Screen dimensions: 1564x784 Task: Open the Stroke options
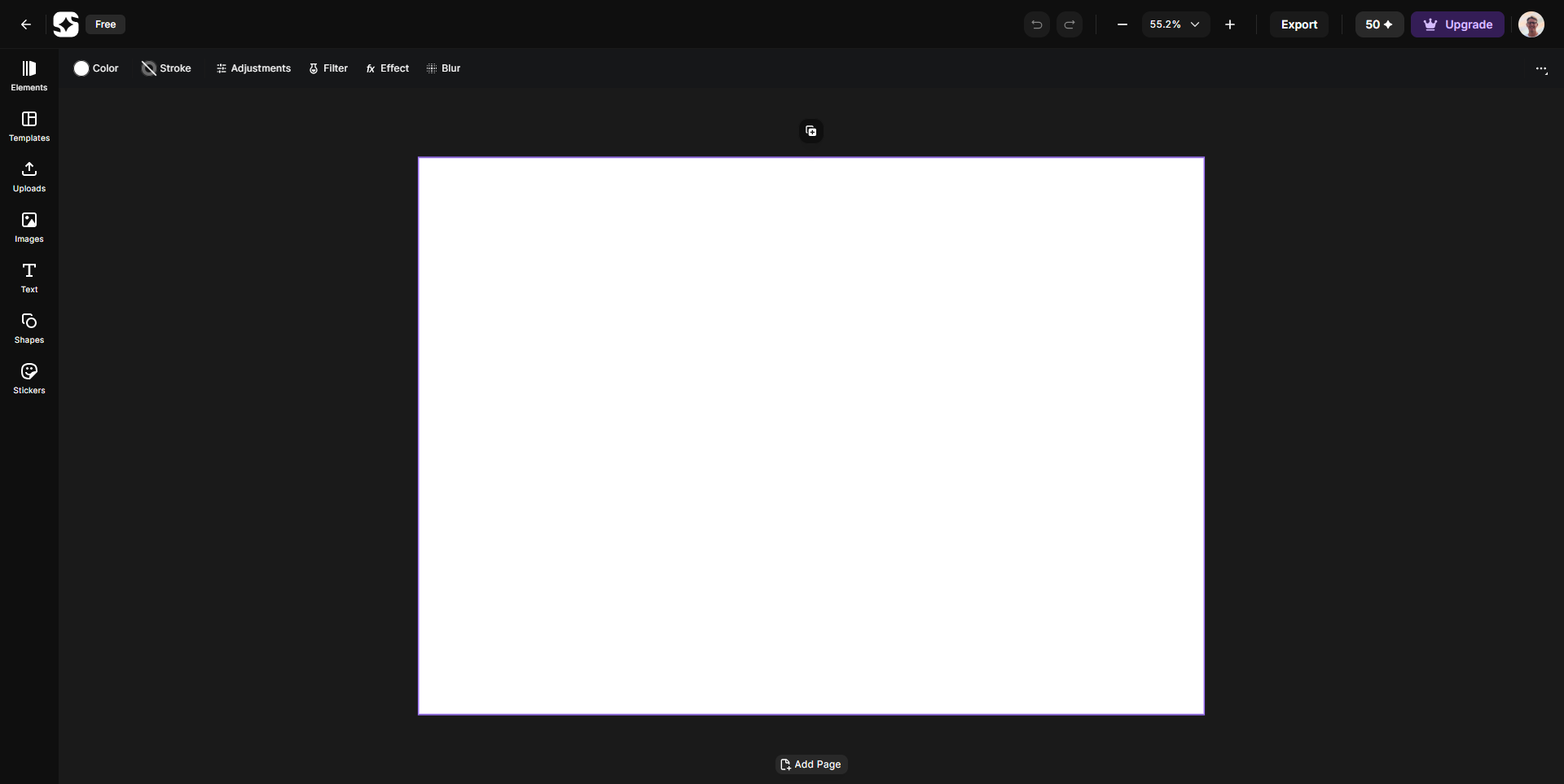pyautogui.click(x=166, y=68)
